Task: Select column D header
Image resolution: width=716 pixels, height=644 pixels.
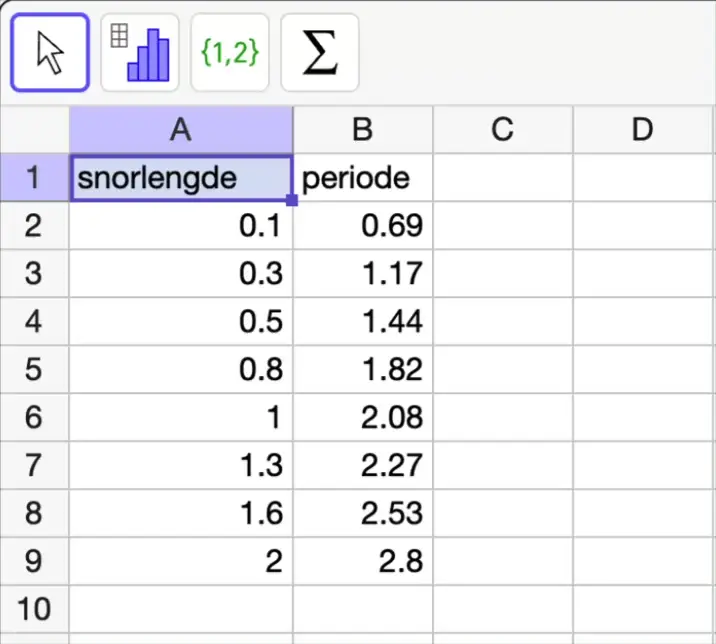Action: 643,130
